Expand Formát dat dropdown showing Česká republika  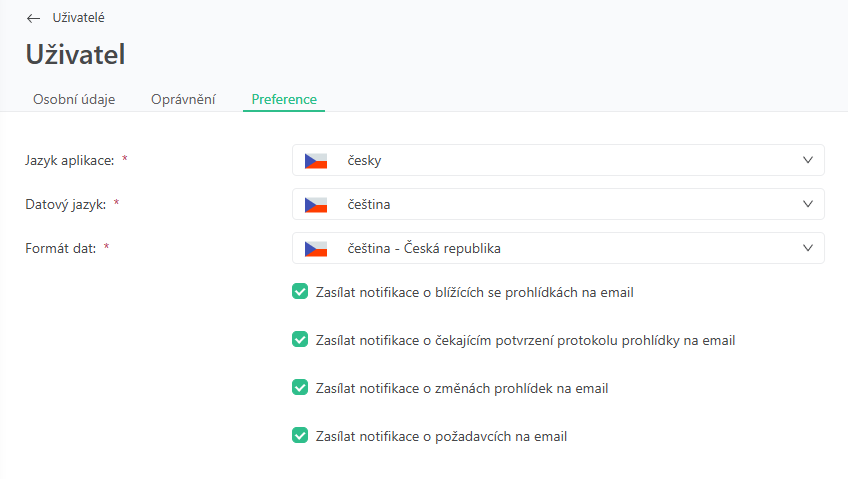coord(558,248)
